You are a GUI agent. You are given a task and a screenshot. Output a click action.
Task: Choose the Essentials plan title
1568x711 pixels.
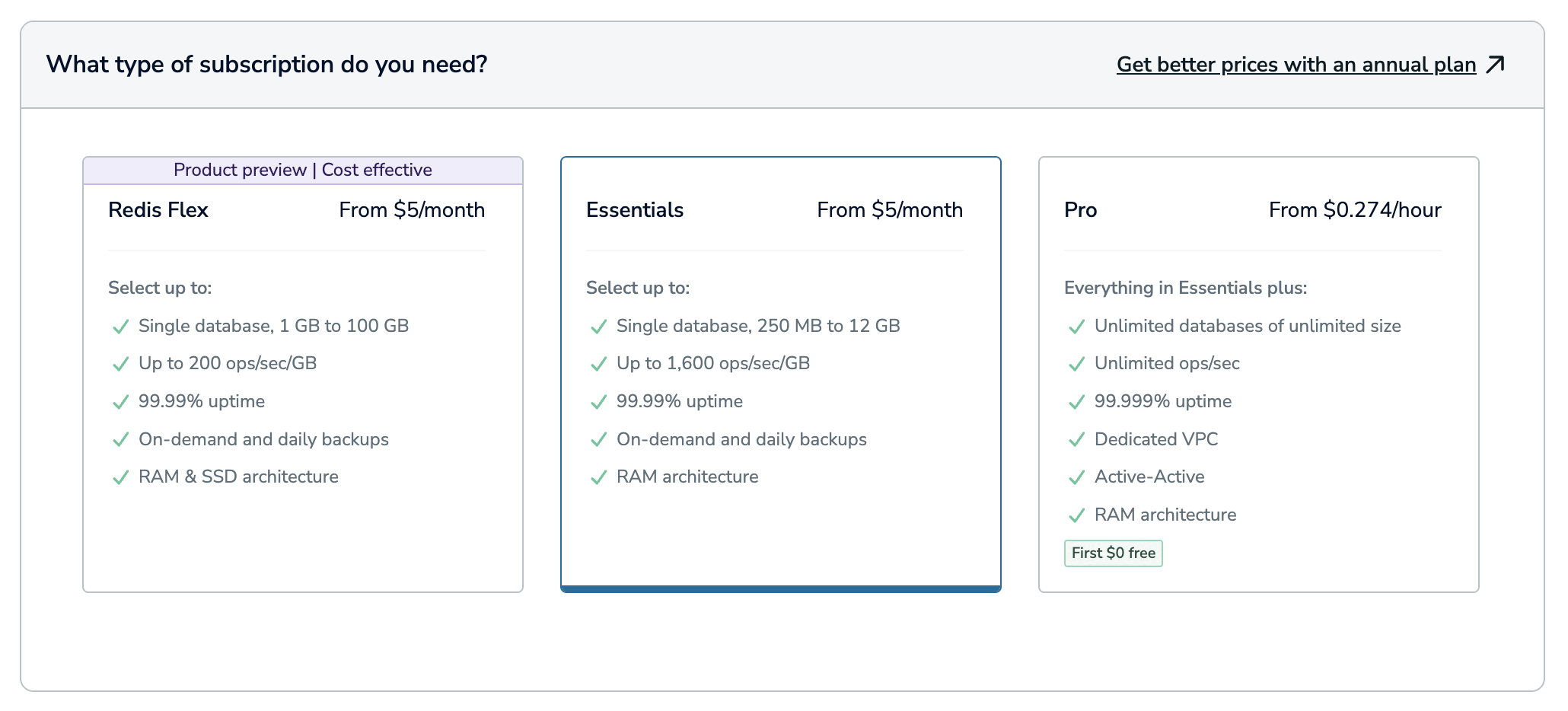coord(635,210)
